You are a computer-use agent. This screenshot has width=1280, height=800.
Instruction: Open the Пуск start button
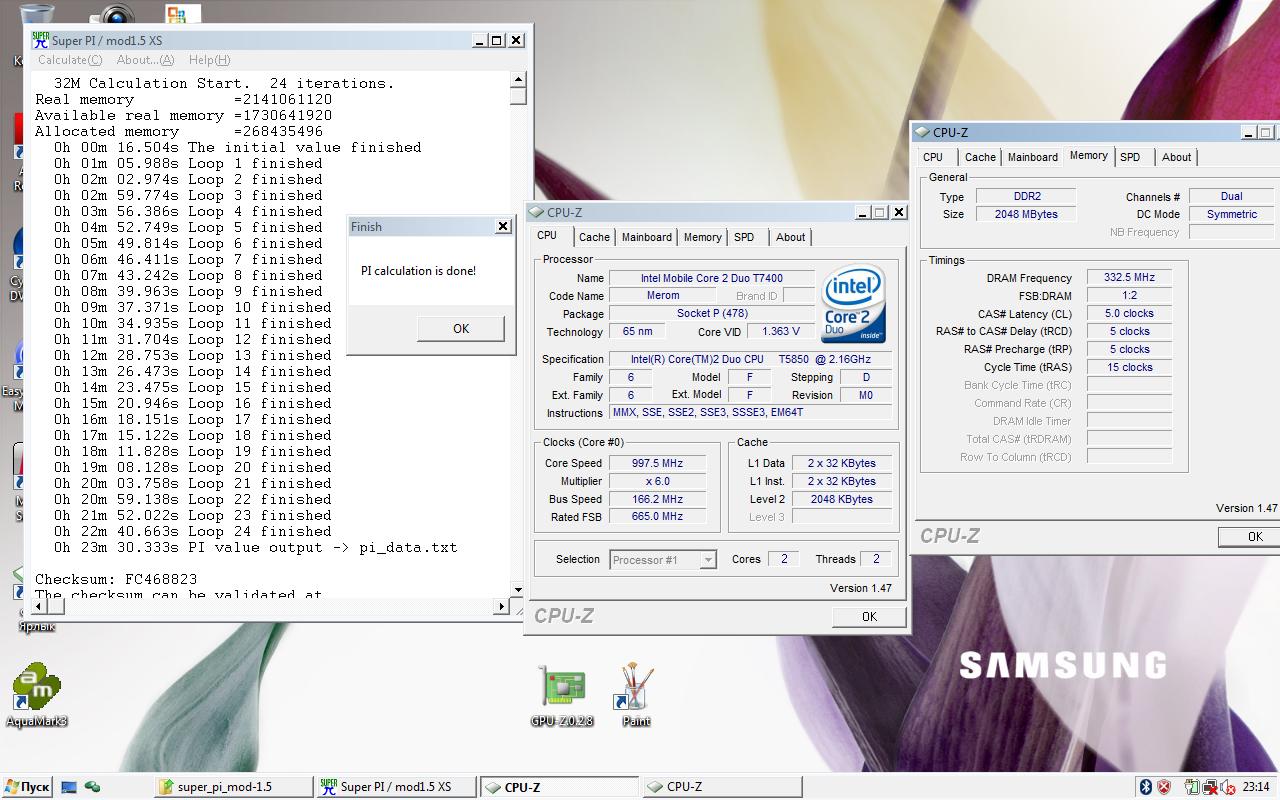[x=27, y=787]
